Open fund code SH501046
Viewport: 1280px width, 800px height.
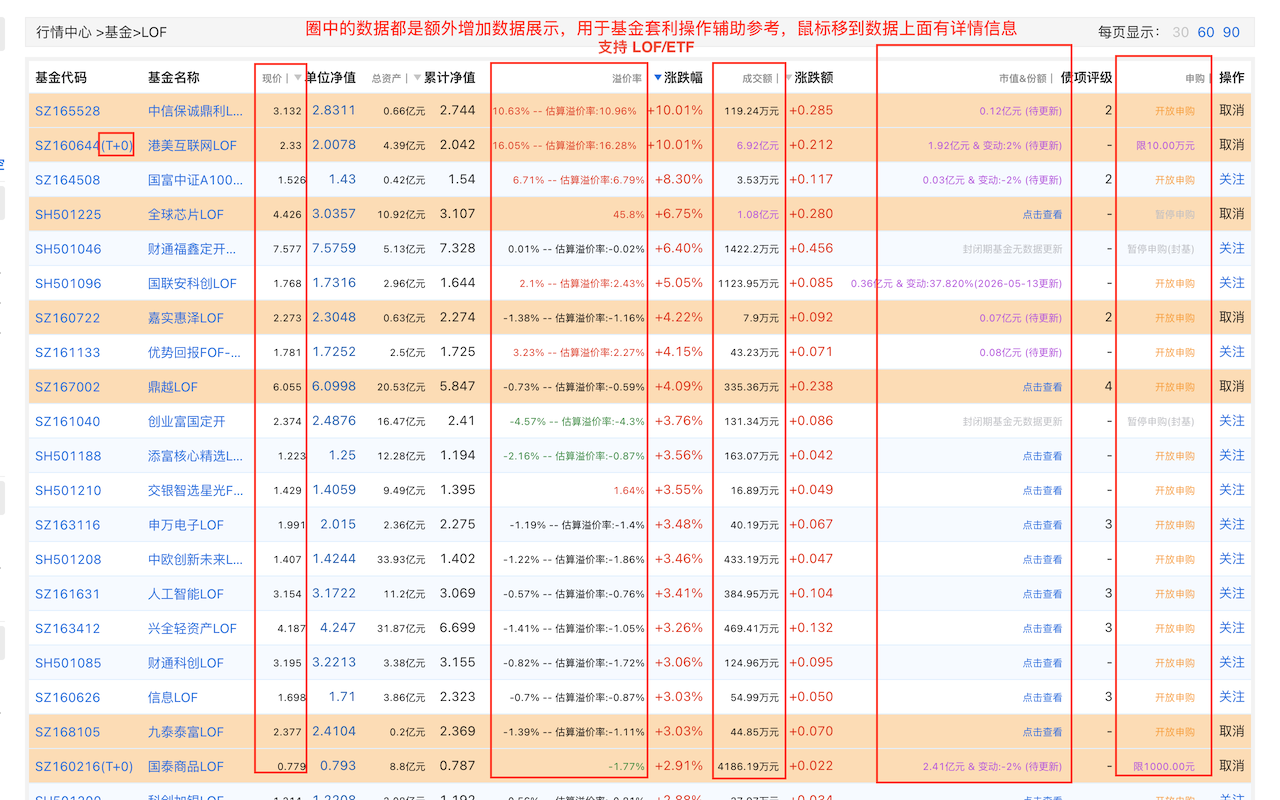(68, 249)
